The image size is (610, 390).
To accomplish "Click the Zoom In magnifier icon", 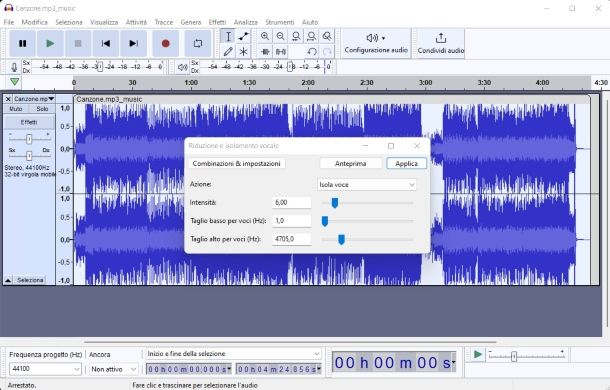I will (265, 36).
